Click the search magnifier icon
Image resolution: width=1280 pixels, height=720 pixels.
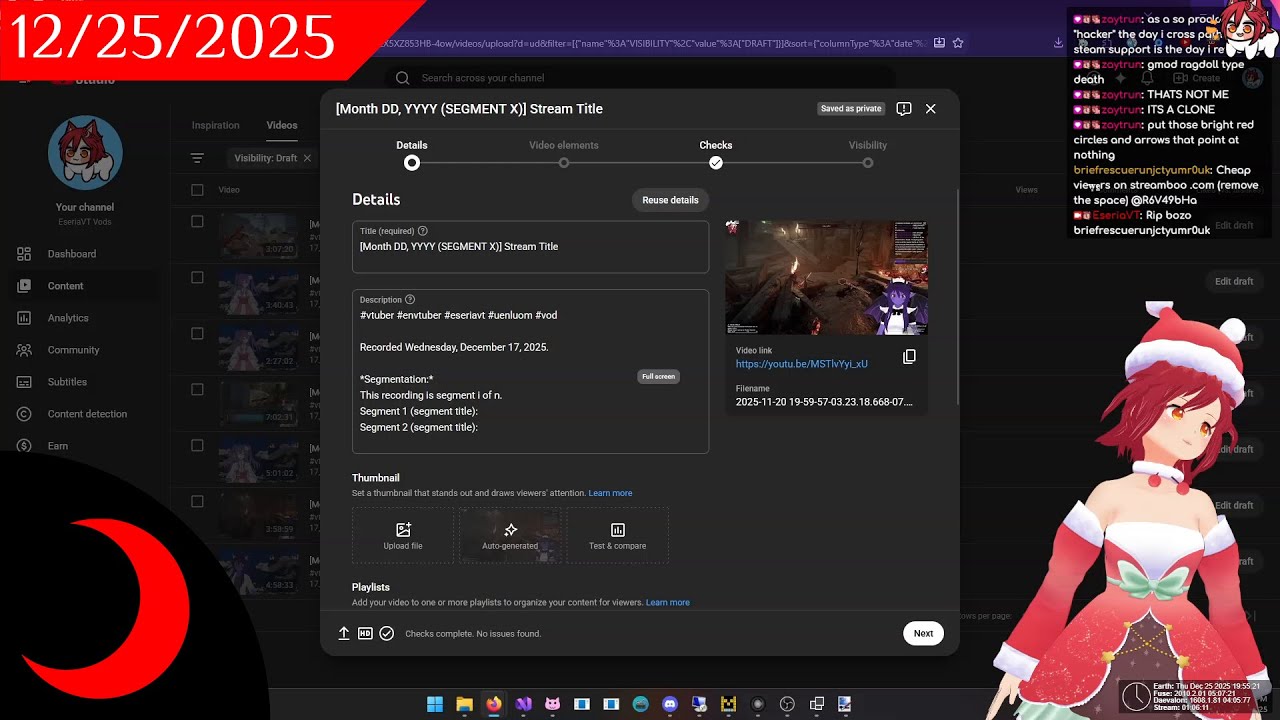click(402, 78)
